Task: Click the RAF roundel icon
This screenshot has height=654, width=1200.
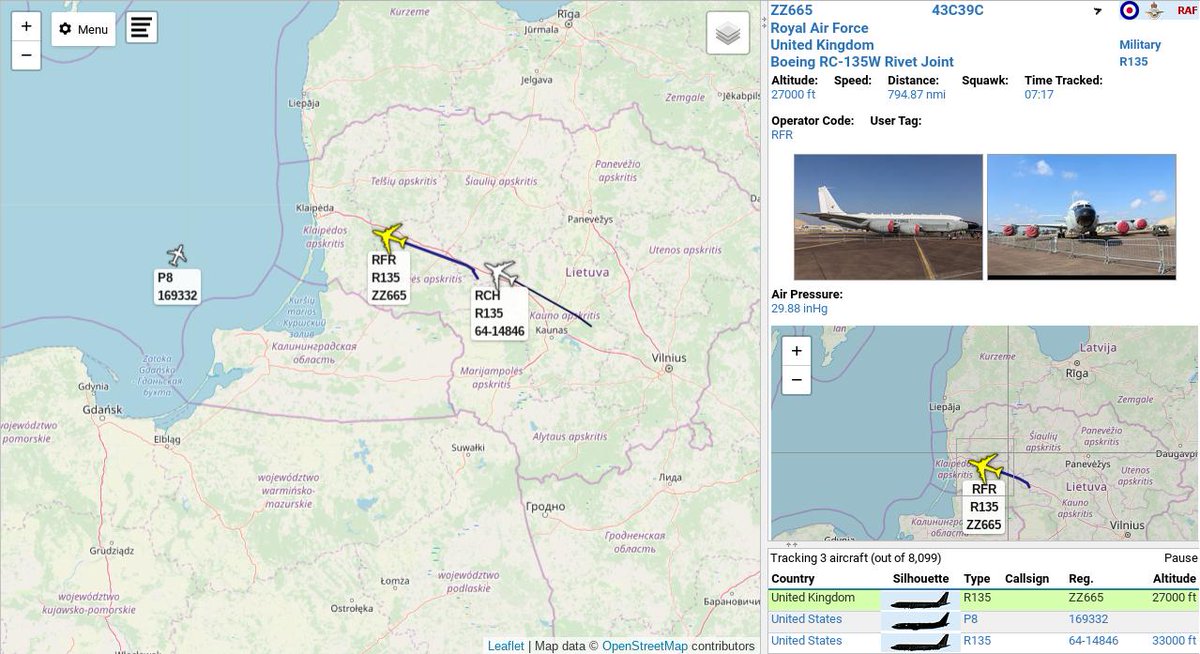Action: click(1129, 11)
